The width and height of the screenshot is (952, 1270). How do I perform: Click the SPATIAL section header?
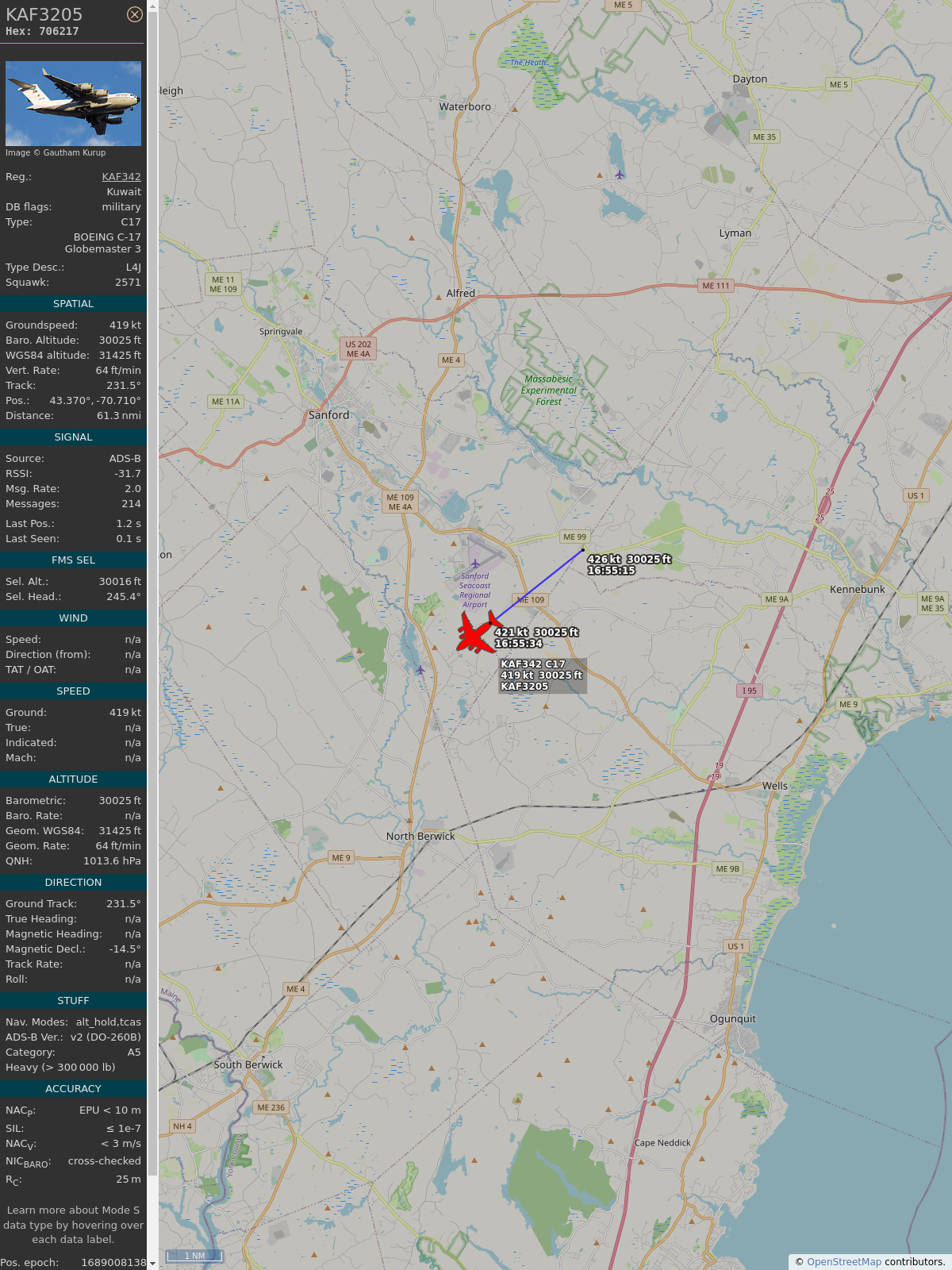pos(73,304)
